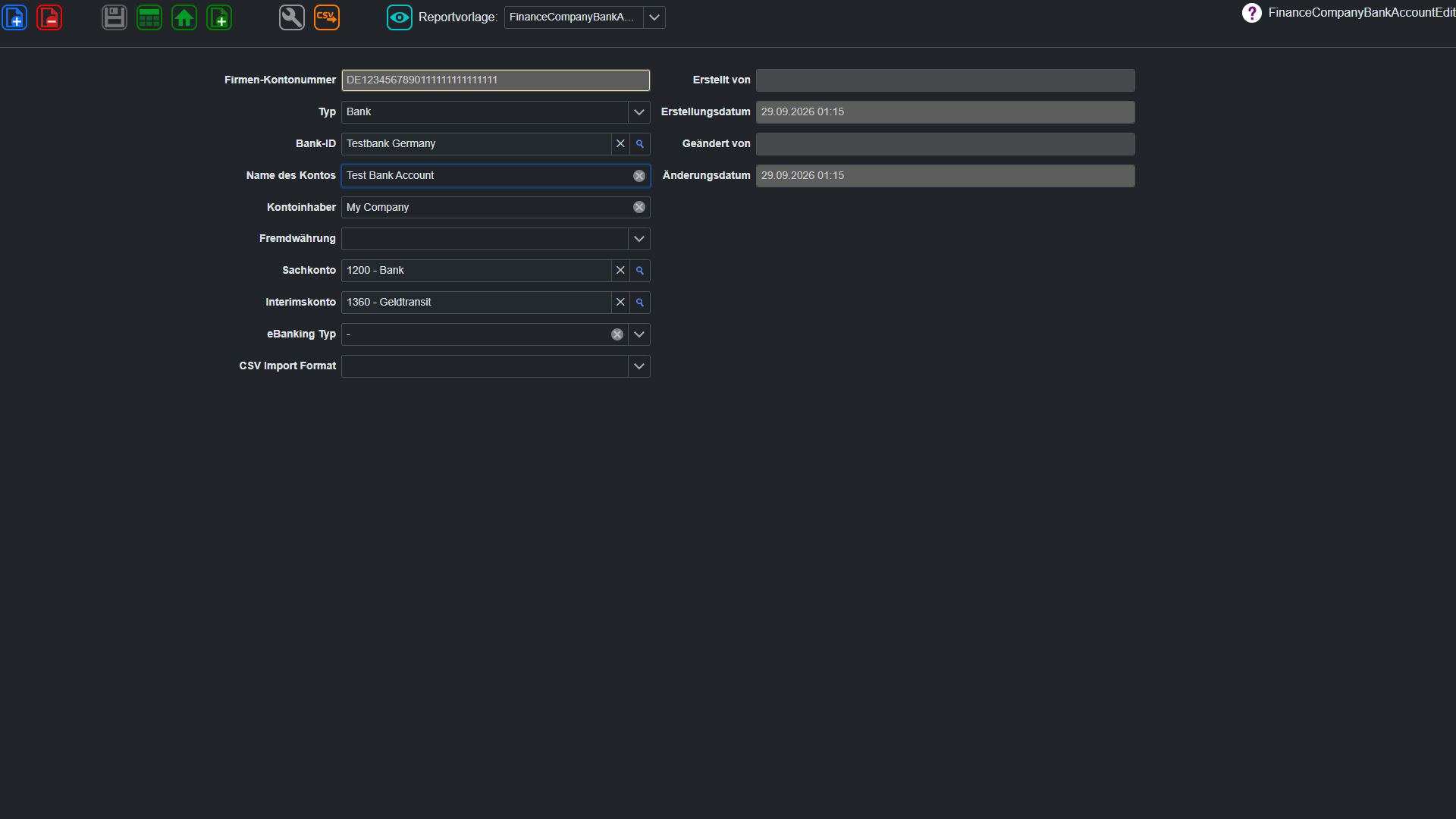Open the CSV Import Format dropdown
Viewport: 1456px width, 819px height.
click(639, 366)
